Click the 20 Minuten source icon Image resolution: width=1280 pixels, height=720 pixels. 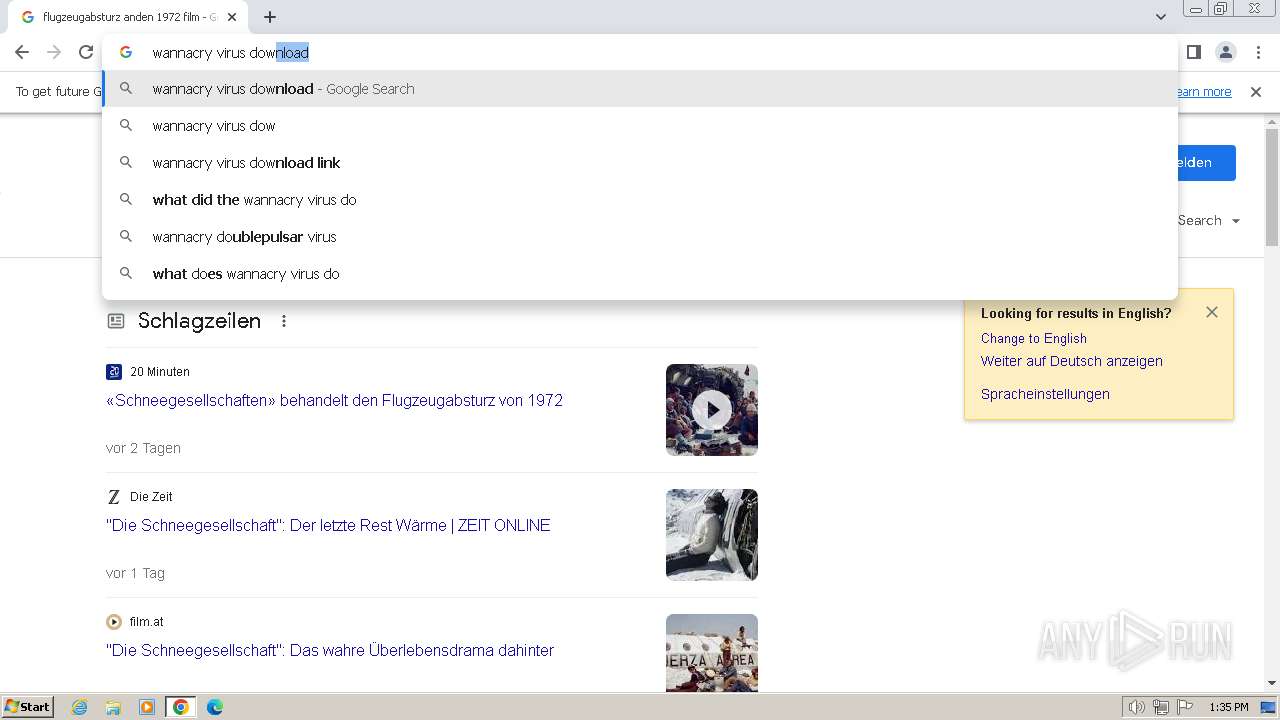pyautogui.click(x=114, y=372)
